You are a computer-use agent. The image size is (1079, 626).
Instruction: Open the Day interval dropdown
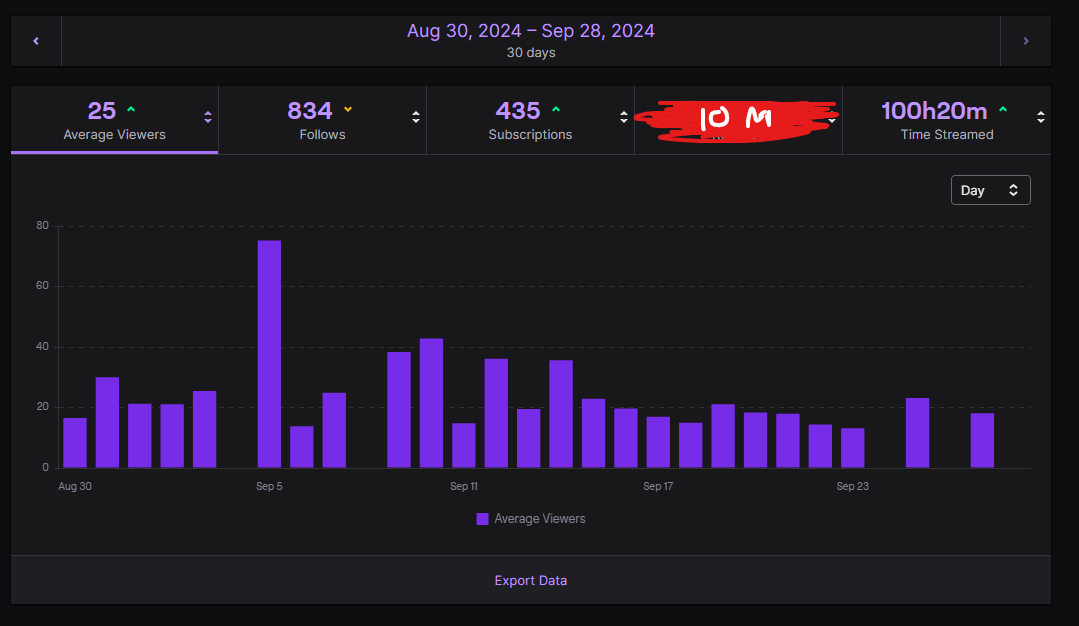coord(990,189)
